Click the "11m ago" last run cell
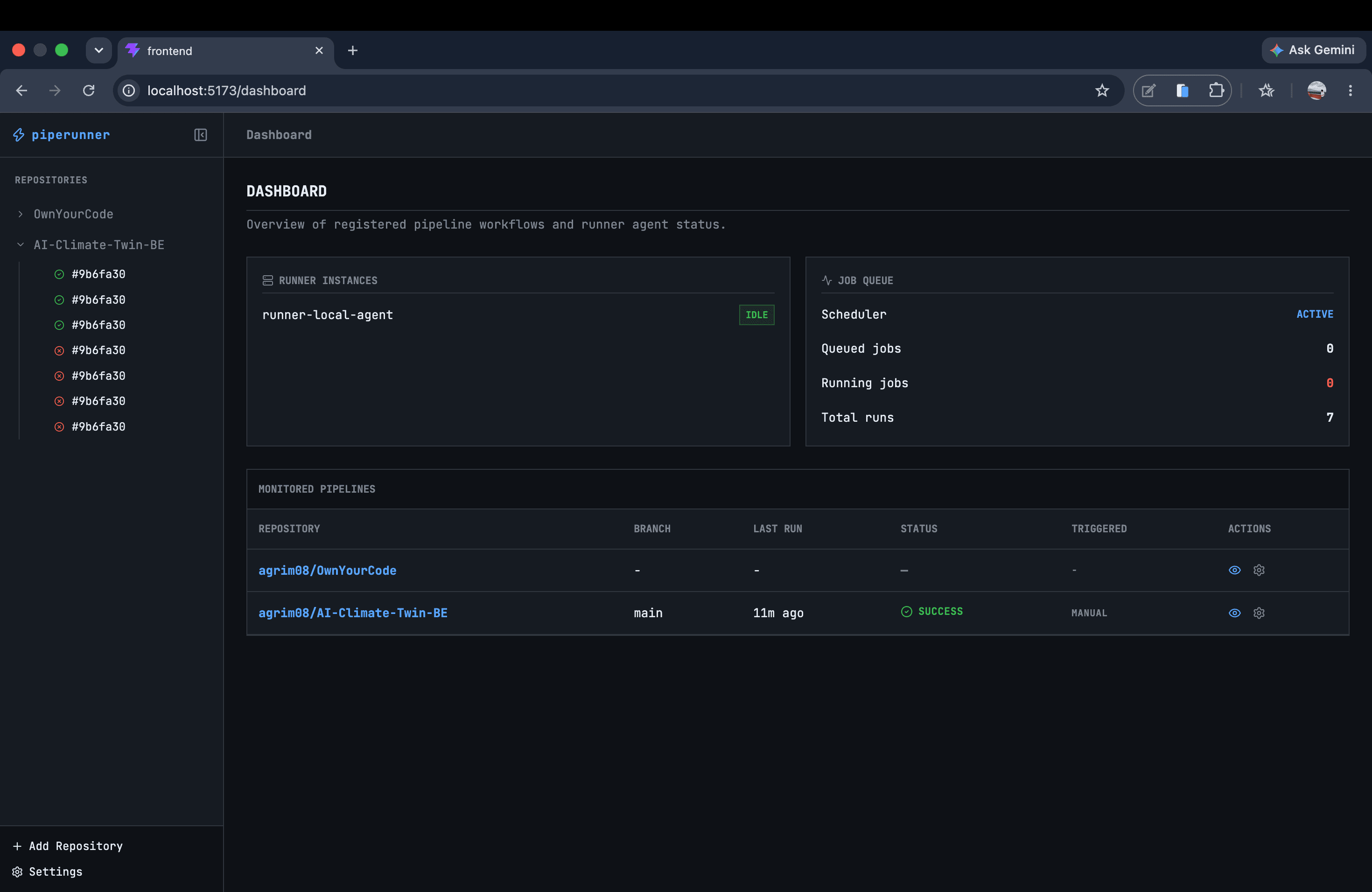 click(778, 613)
